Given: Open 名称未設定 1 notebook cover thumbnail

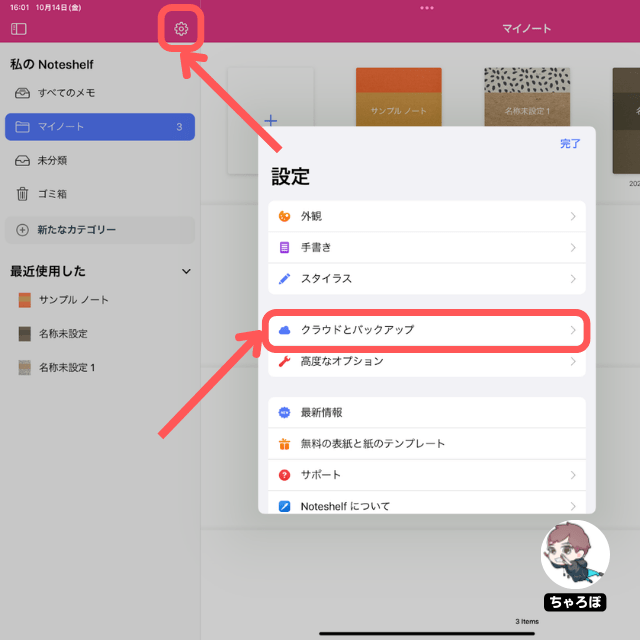Looking at the screenshot, I should 527,97.
